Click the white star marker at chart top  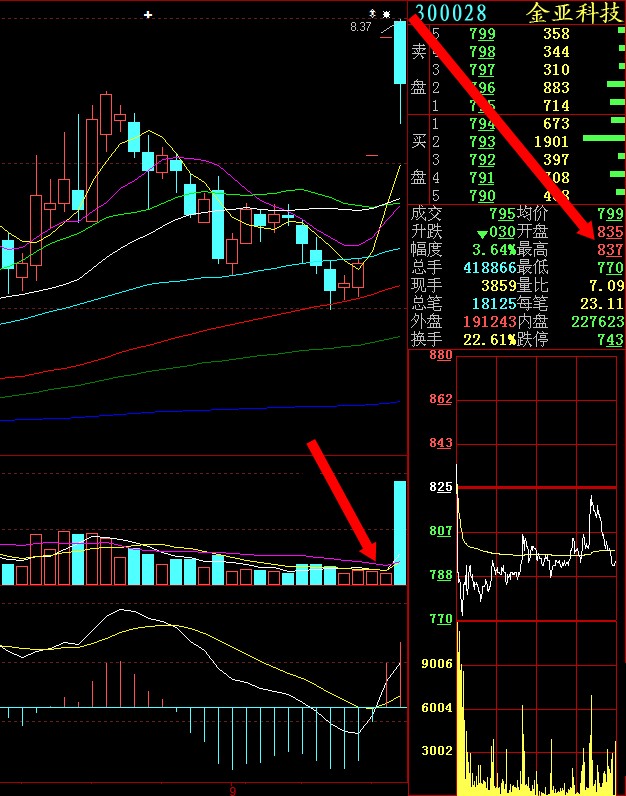coord(386,14)
